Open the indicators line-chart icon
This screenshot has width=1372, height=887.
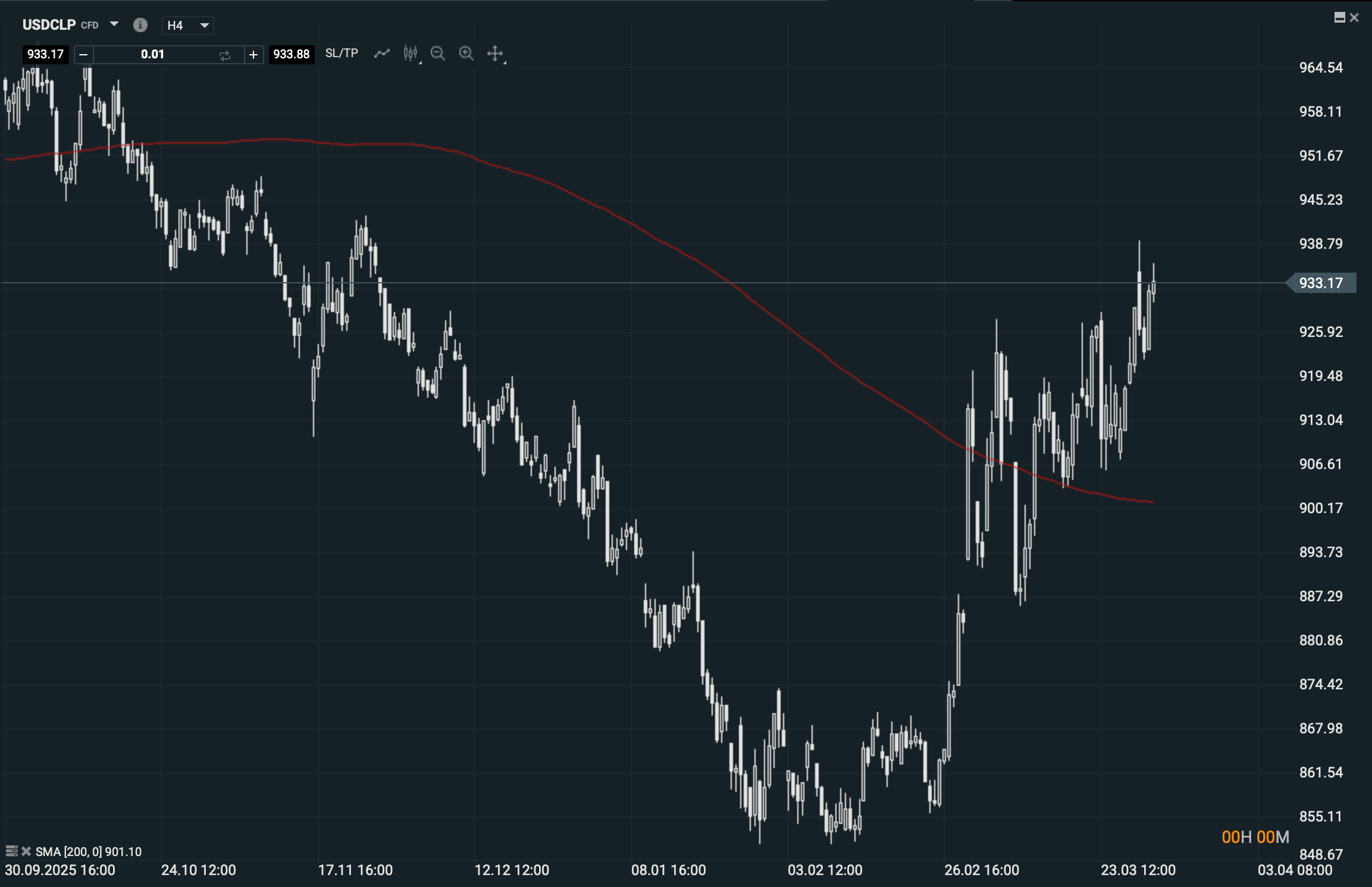[x=381, y=54]
